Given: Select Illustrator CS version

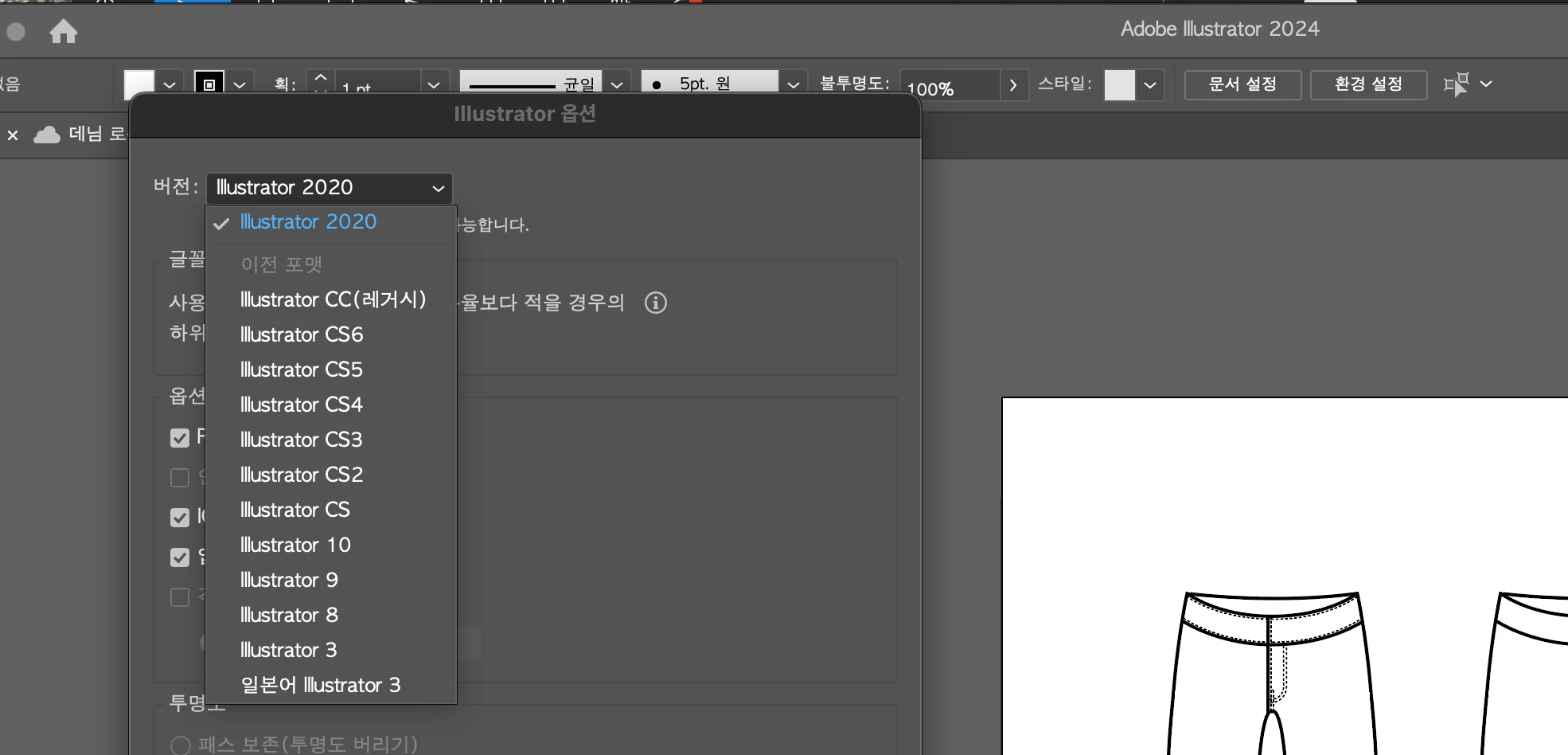Looking at the screenshot, I should coord(331,510).
